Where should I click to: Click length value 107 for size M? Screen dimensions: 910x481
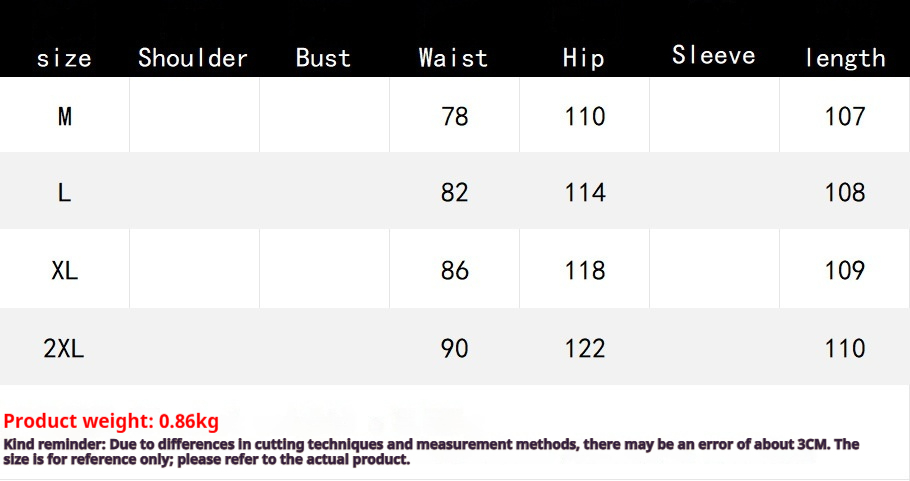845,117
